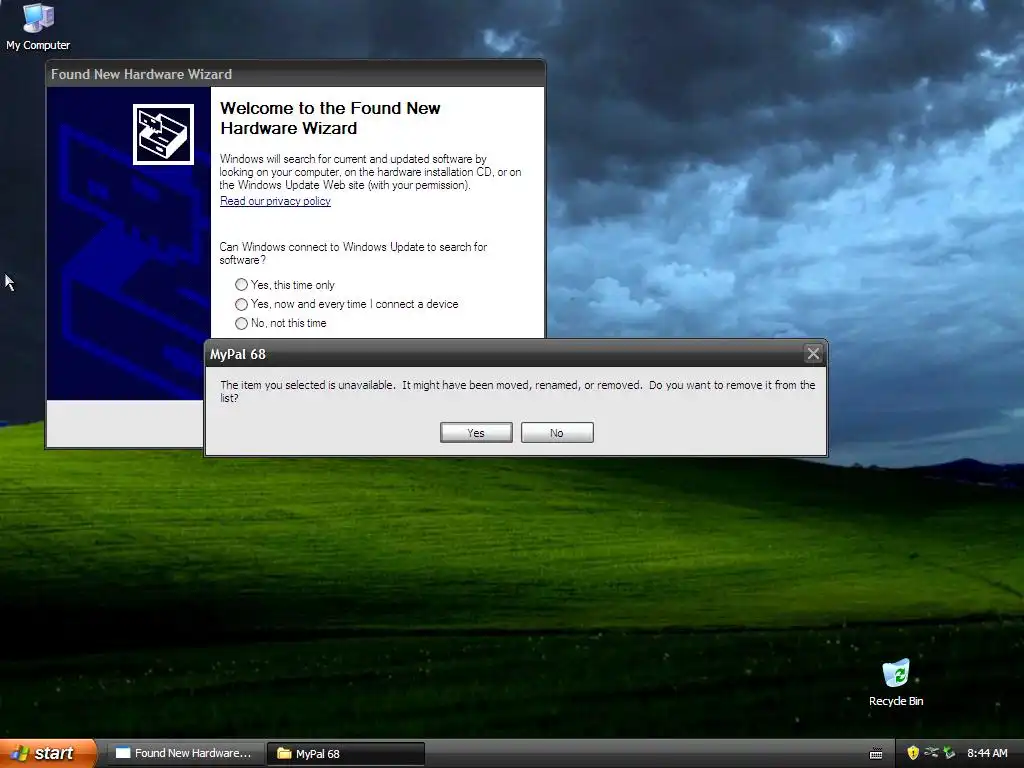Image resolution: width=1024 pixels, height=768 pixels.
Task: Click the Safely Remove Hardware tray icon
Action: [948, 753]
